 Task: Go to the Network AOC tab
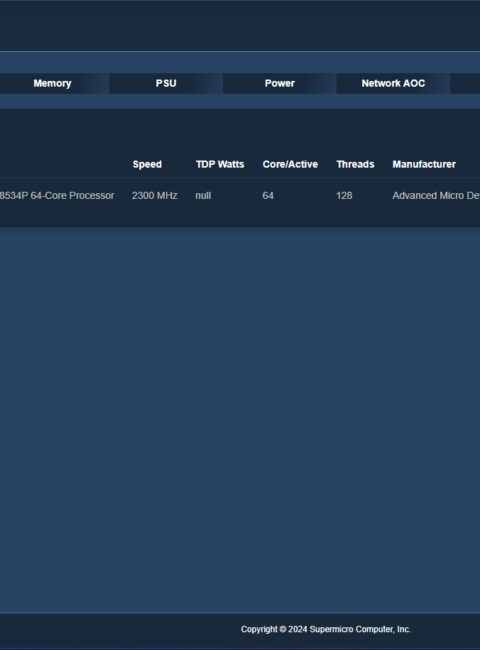coord(393,83)
